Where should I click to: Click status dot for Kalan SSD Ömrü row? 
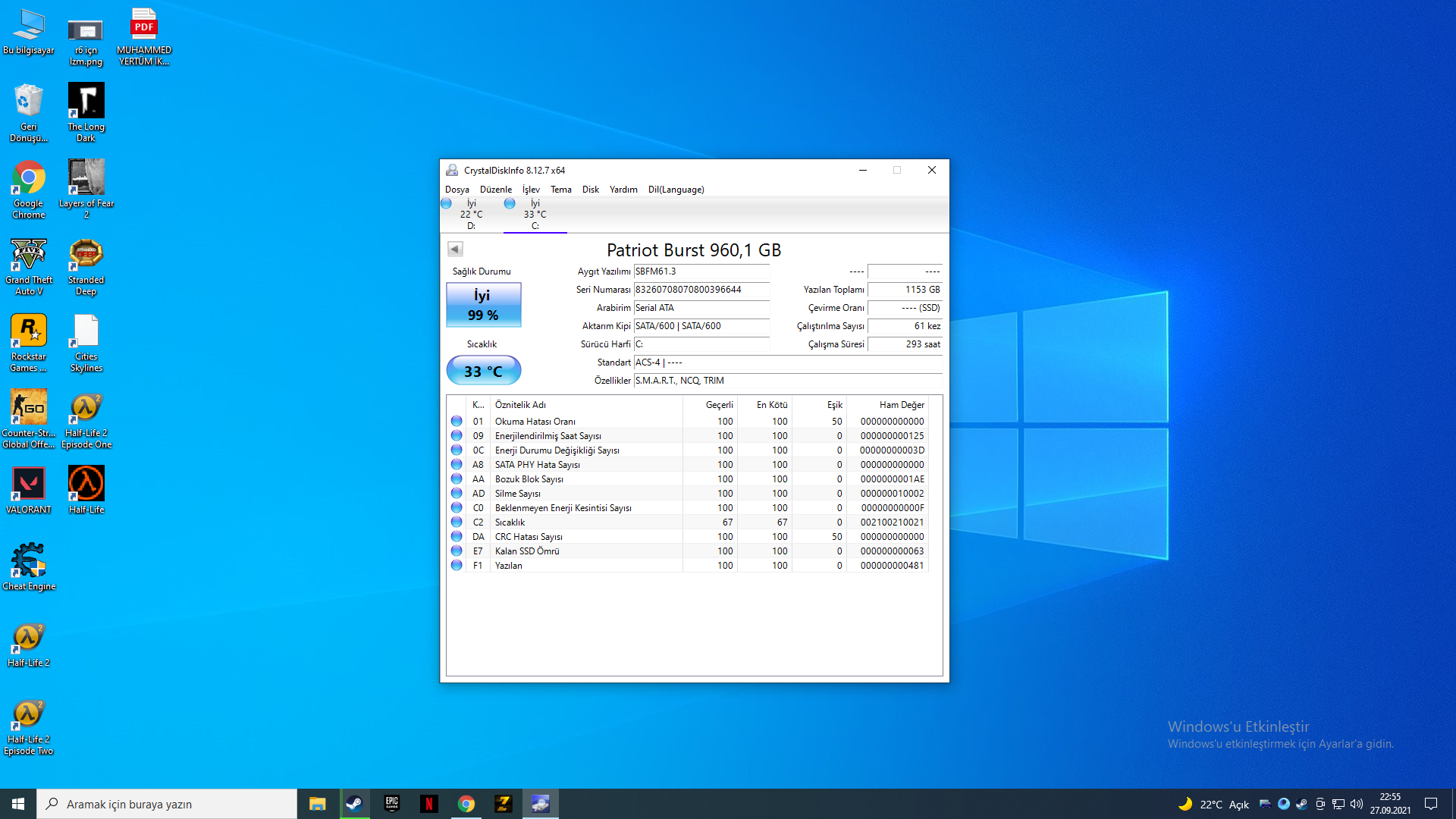(x=457, y=551)
